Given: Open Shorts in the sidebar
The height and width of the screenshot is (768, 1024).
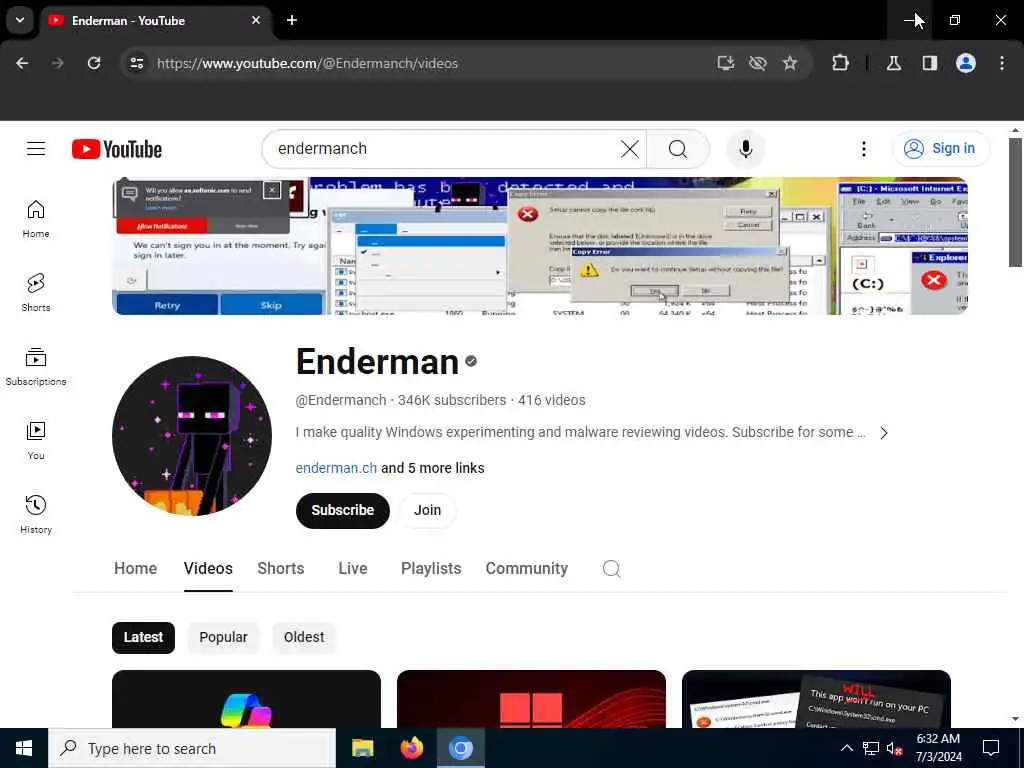Looking at the screenshot, I should pyautogui.click(x=36, y=293).
